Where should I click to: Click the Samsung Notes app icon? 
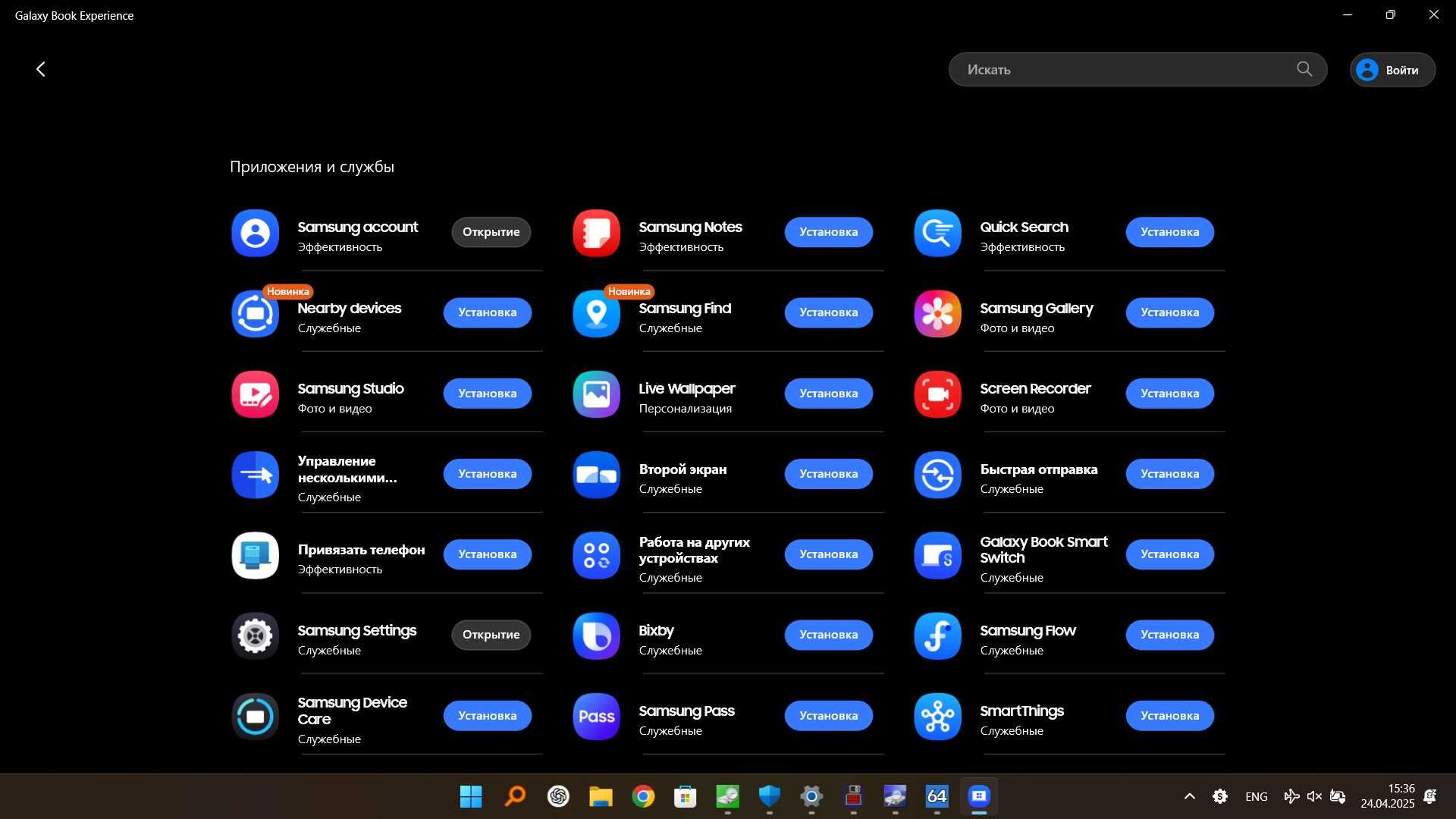click(596, 233)
